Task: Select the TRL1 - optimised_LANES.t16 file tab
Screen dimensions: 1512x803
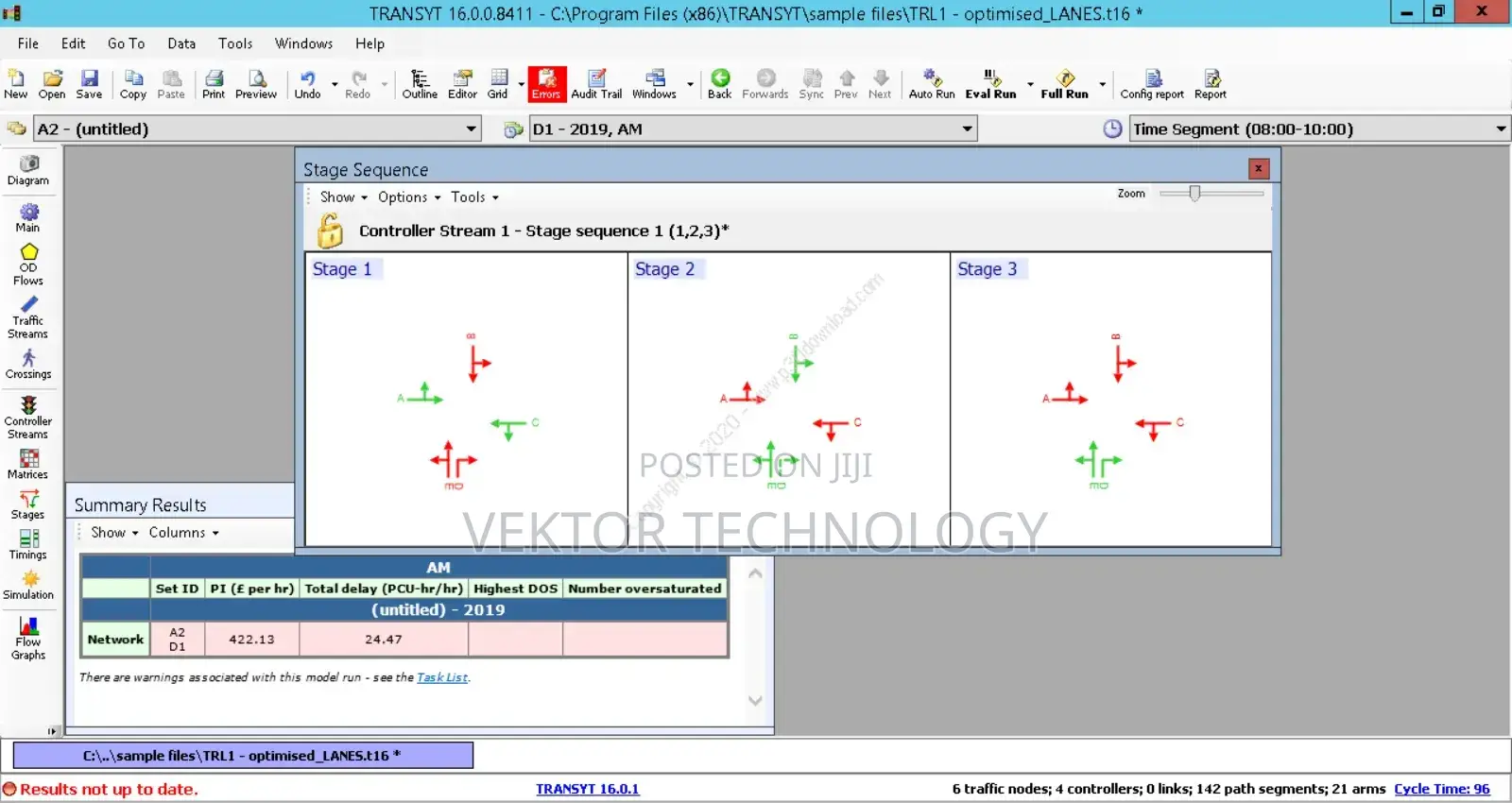Action: click(243, 756)
